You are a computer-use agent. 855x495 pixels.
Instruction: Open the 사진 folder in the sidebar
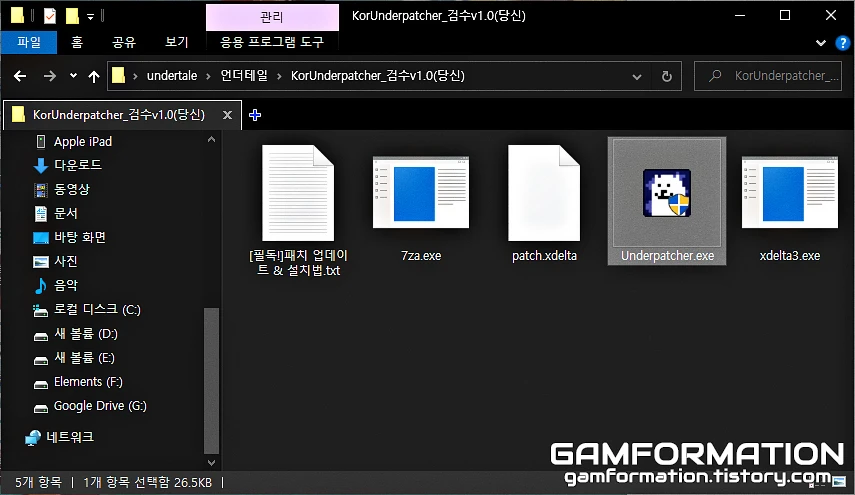click(65, 261)
